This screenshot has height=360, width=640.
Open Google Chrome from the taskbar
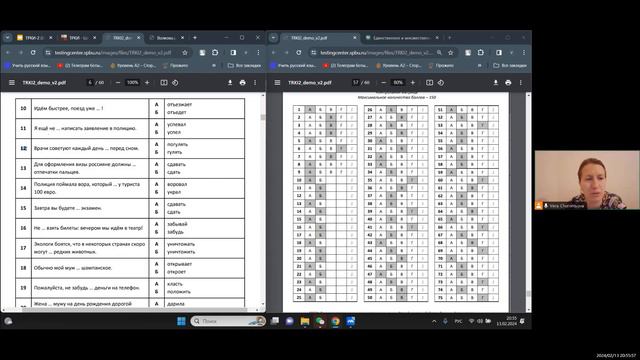336,321
